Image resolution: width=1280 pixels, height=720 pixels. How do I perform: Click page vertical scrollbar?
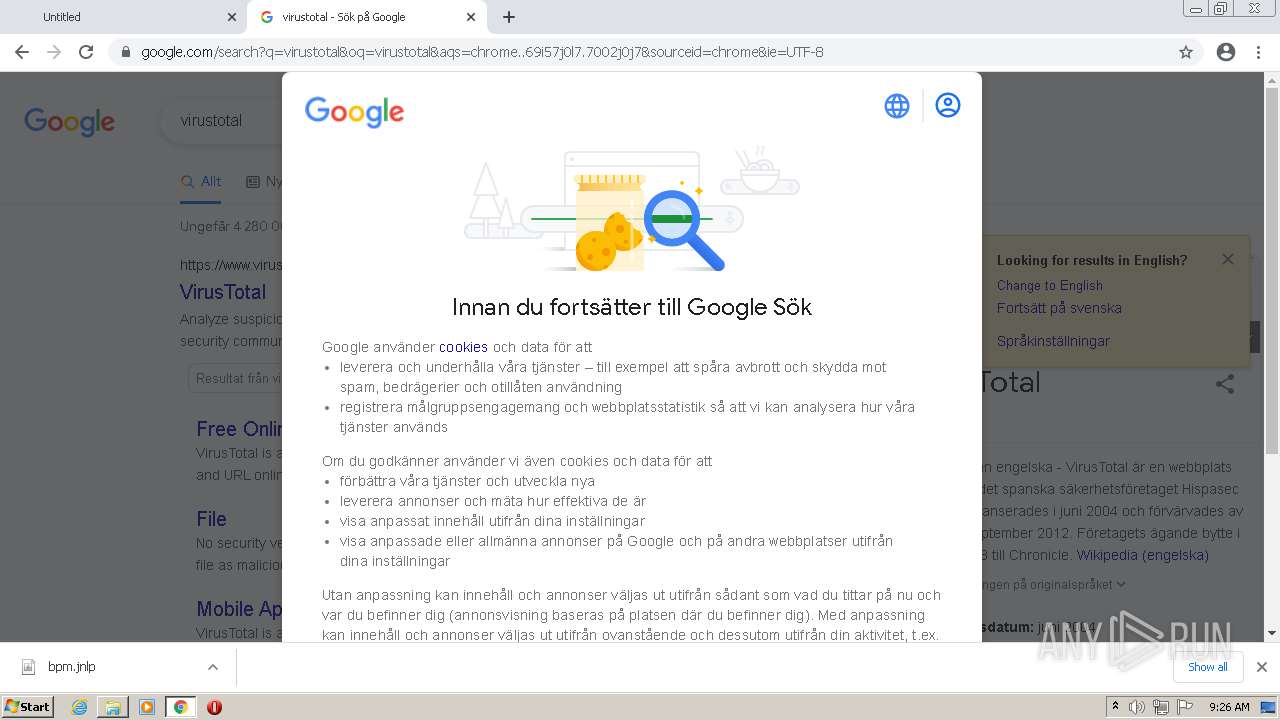(1272, 270)
